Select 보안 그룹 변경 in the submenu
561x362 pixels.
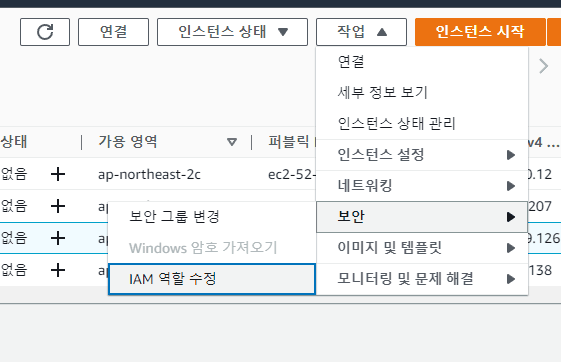click(x=212, y=217)
